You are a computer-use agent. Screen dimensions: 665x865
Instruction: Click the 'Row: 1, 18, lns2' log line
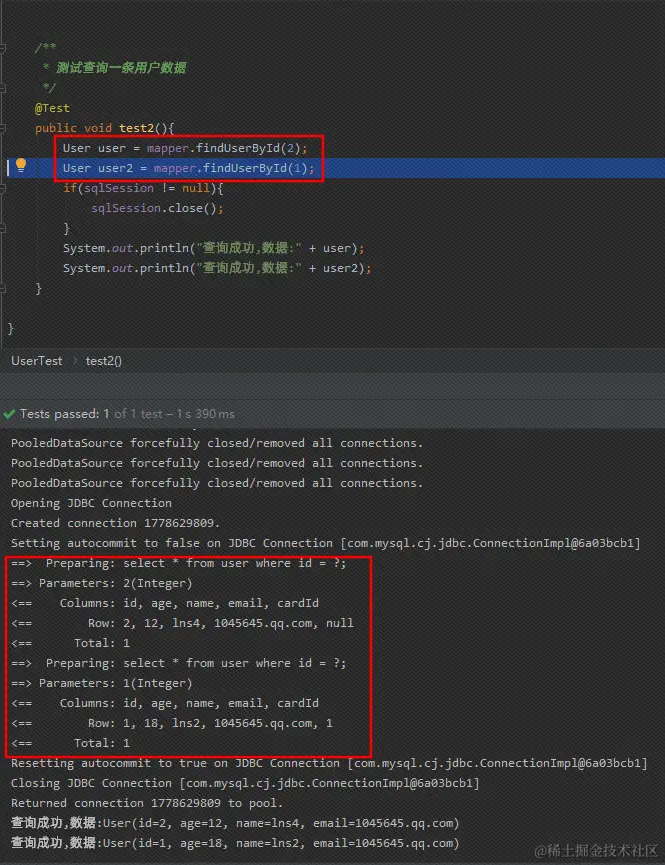(172, 723)
